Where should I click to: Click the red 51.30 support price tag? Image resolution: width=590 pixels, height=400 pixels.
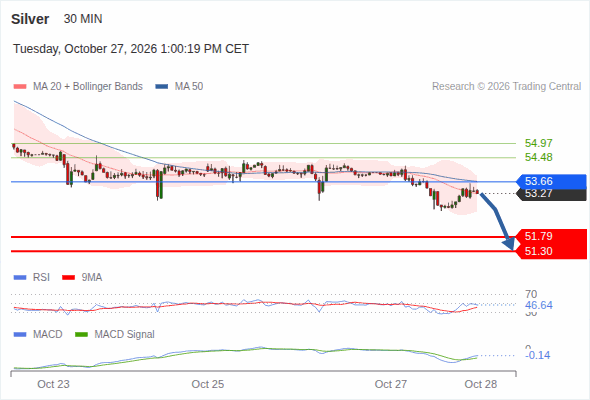(x=551, y=251)
